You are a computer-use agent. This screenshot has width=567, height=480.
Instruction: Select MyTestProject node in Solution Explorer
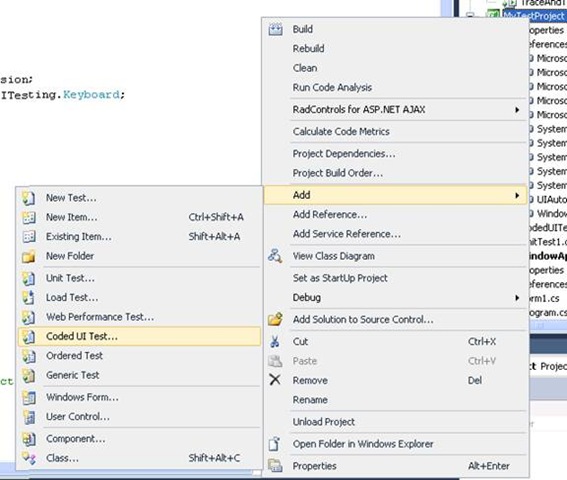[x=534, y=16]
